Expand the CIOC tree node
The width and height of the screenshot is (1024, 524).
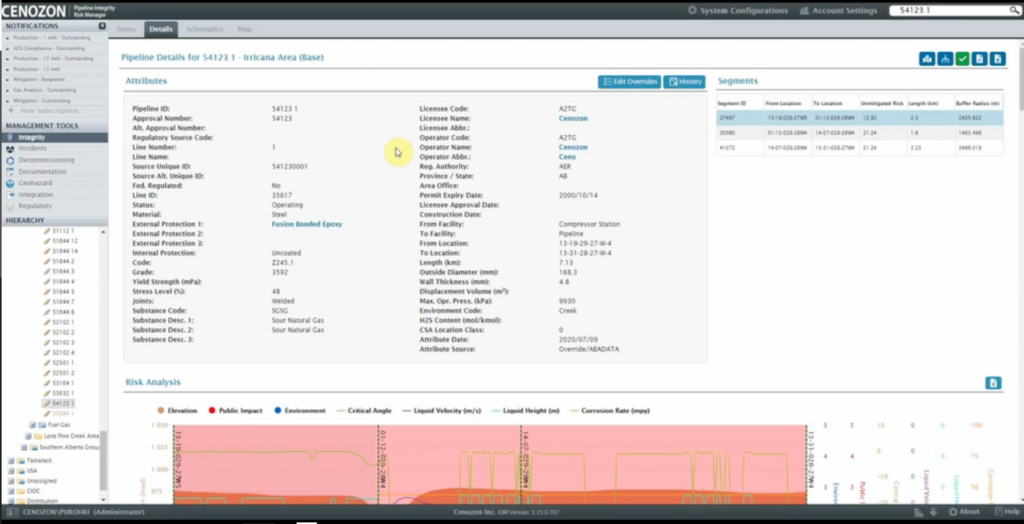[x=11, y=491]
